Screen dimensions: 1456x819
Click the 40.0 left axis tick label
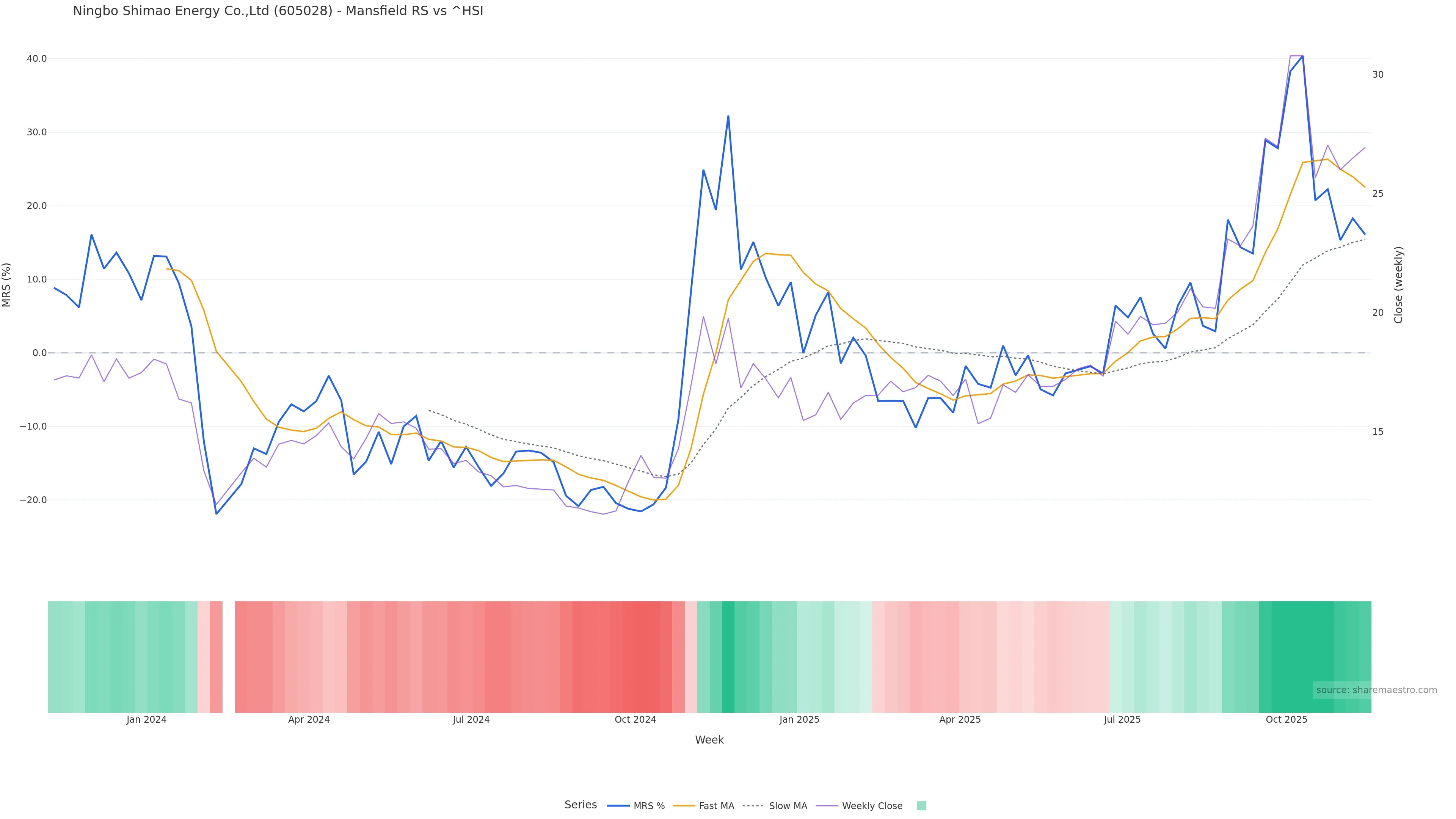click(x=37, y=59)
